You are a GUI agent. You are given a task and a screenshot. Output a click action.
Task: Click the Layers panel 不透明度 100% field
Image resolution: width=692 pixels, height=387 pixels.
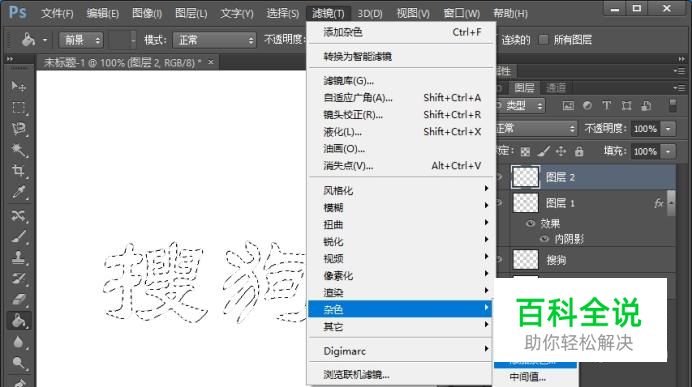point(646,129)
